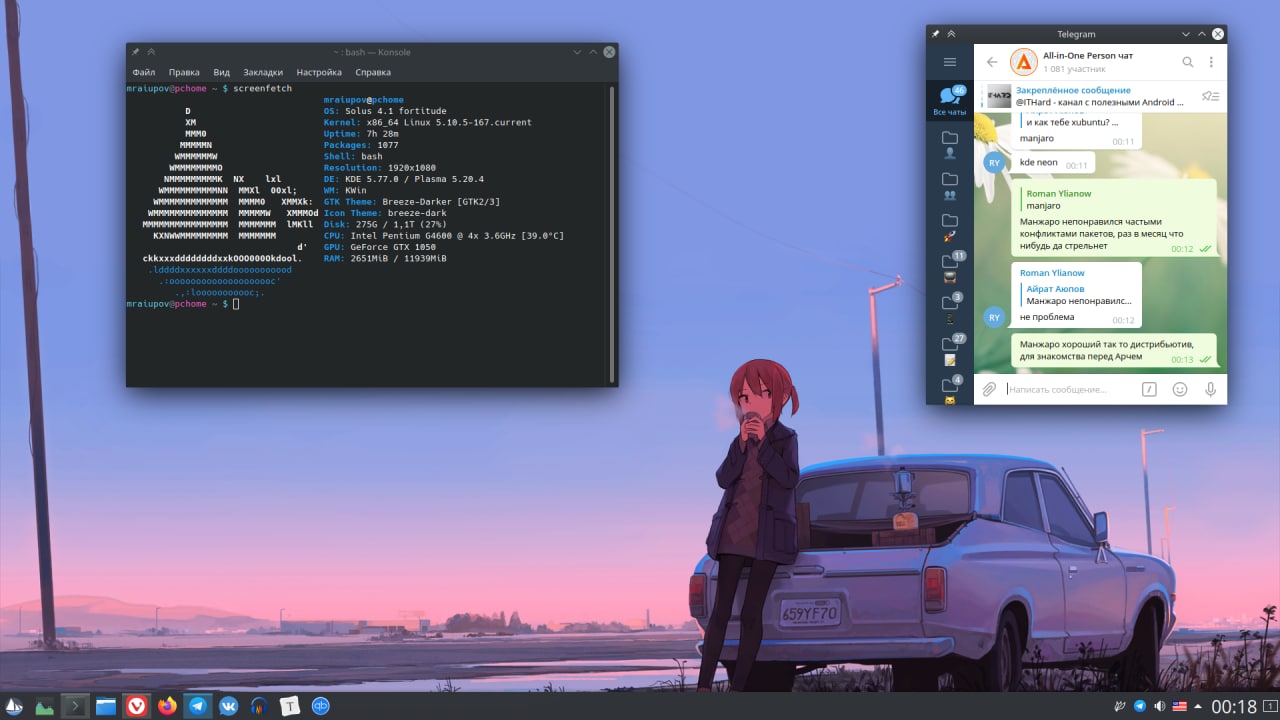
Task: Start voice message with microphone icon
Action: click(1211, 389)
